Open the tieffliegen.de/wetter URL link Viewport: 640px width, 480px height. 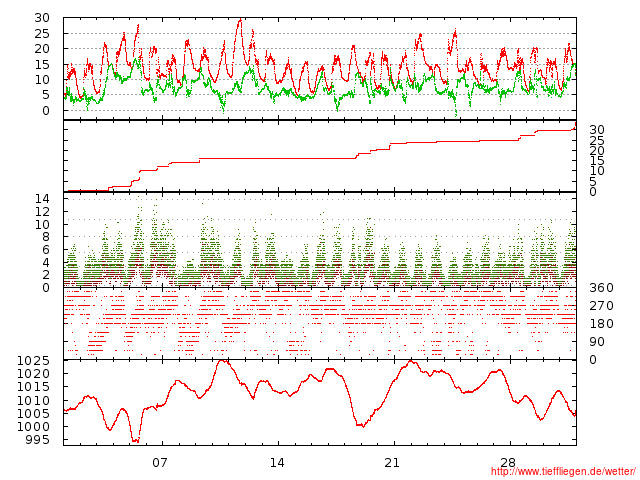click(x=563, y=472)
